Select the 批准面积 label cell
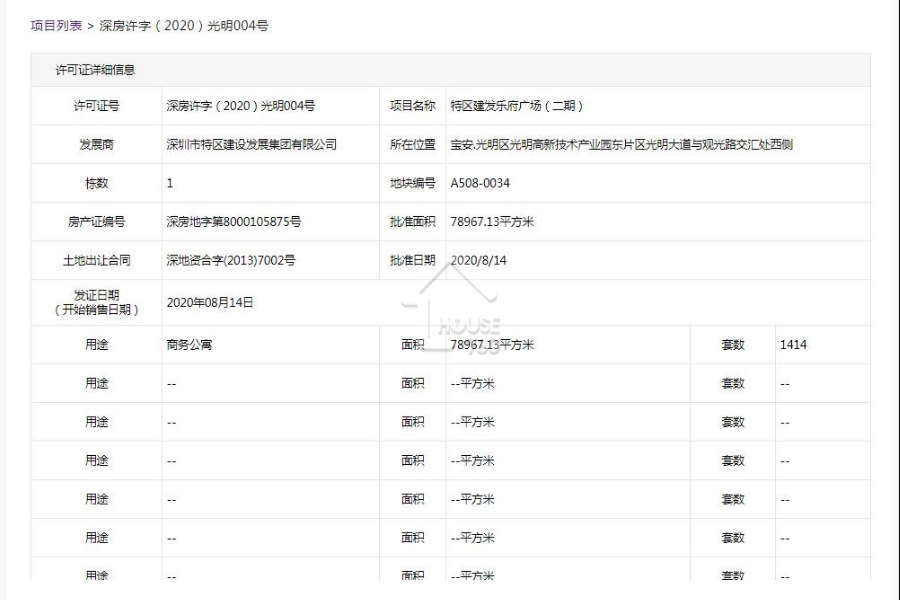 [x=413, y=222]
